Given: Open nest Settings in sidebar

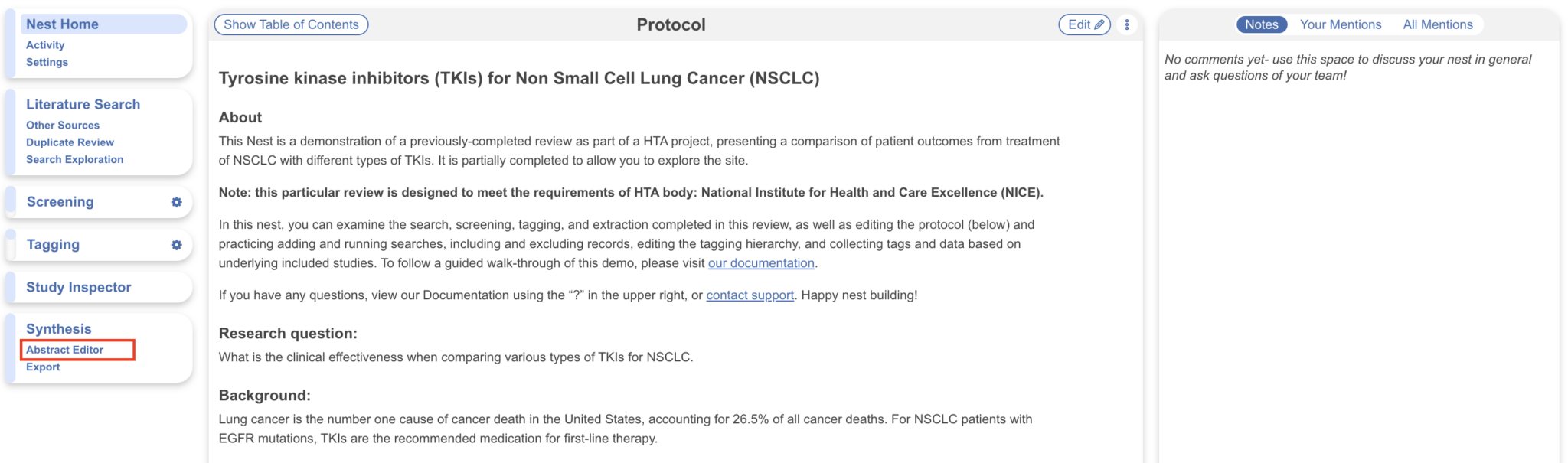Looking at the screenshot, I should (47, 62).
